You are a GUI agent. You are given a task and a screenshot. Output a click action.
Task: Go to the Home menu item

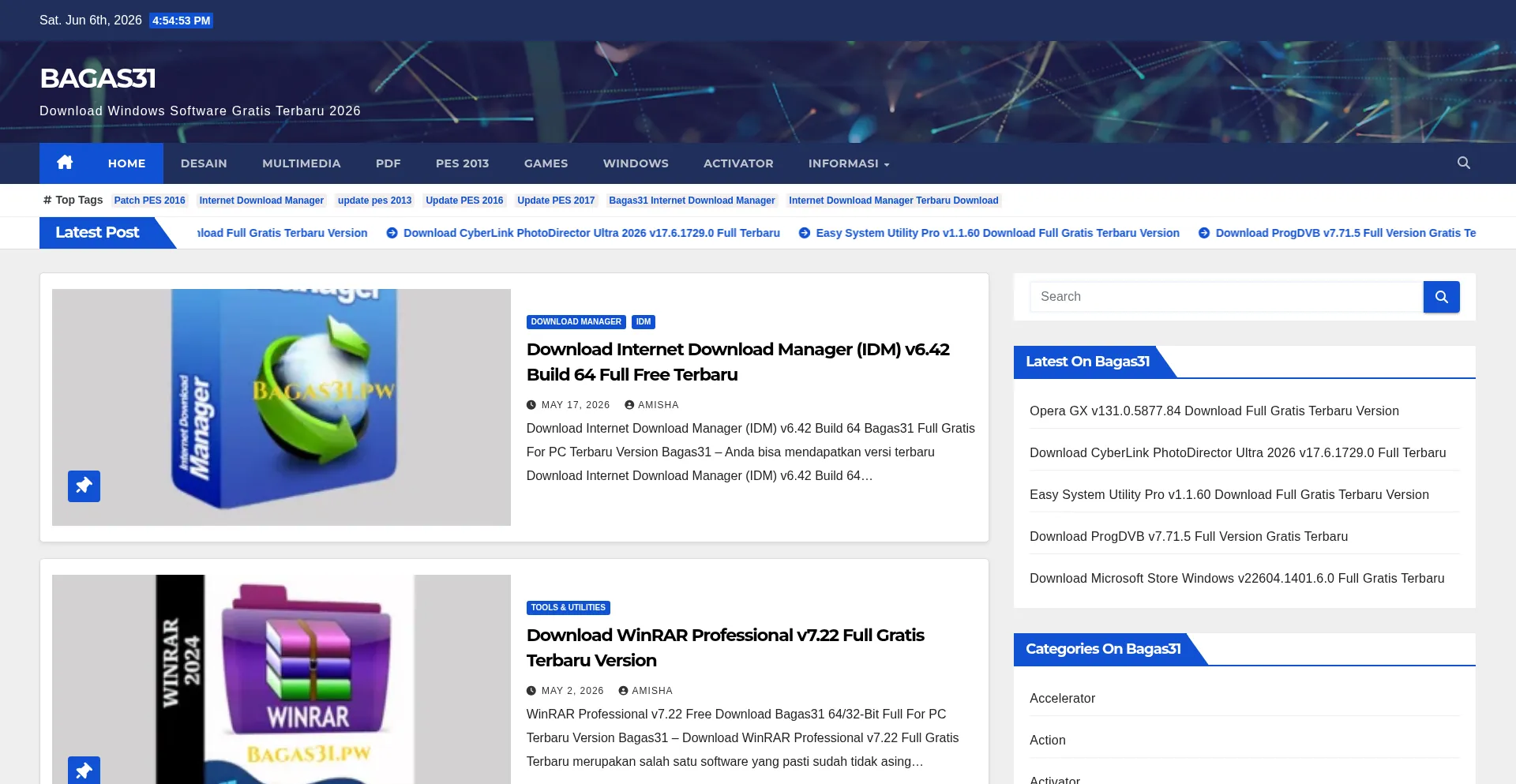tap(126, 163)
